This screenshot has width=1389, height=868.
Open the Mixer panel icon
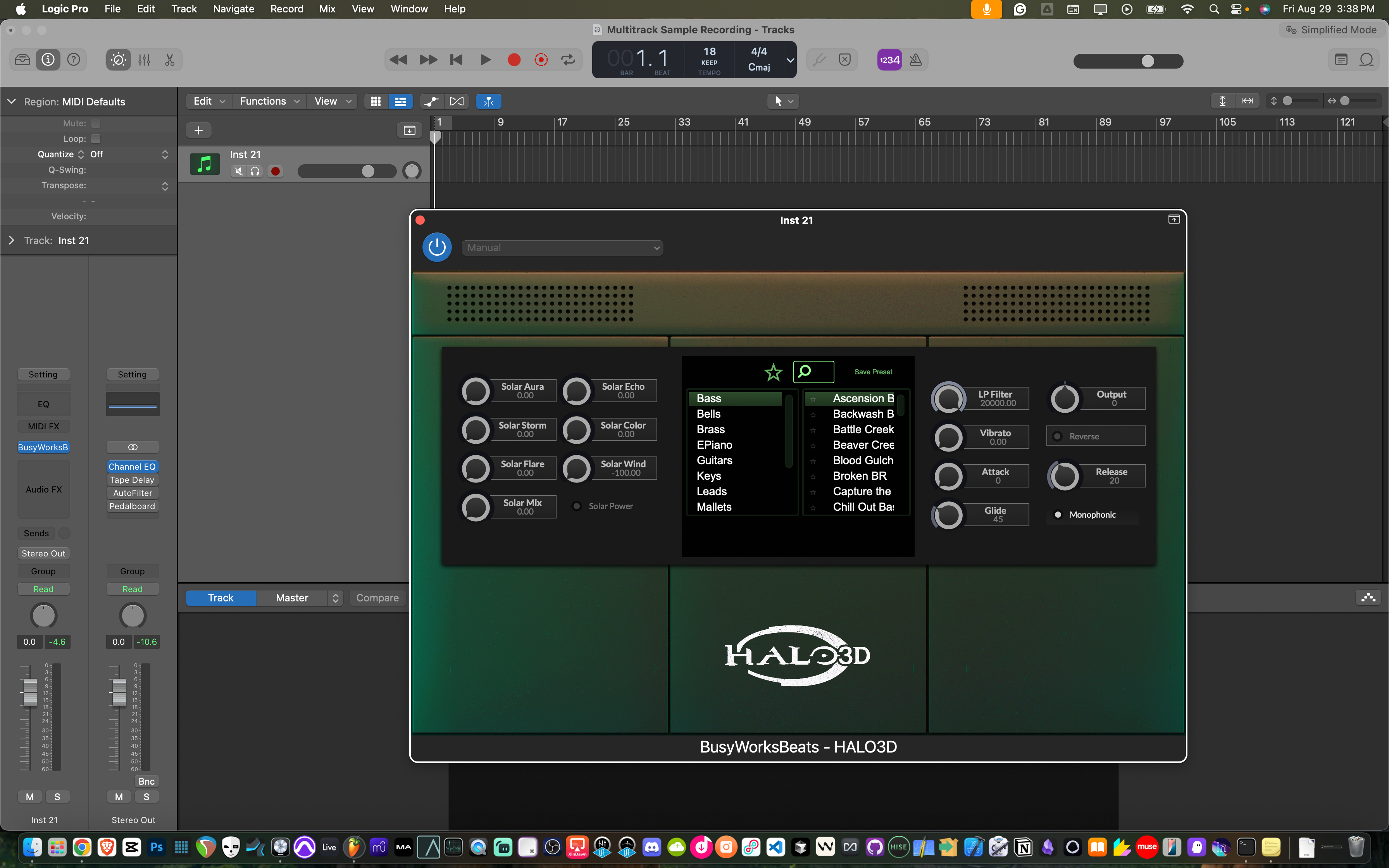(x=144, y=60)
